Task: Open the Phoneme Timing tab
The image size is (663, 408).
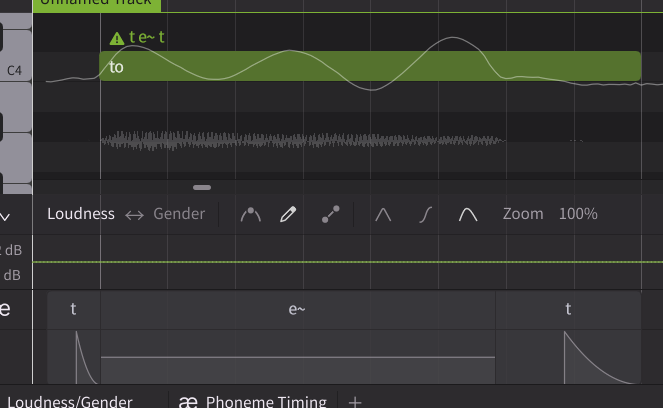Action: coord(253,400)
